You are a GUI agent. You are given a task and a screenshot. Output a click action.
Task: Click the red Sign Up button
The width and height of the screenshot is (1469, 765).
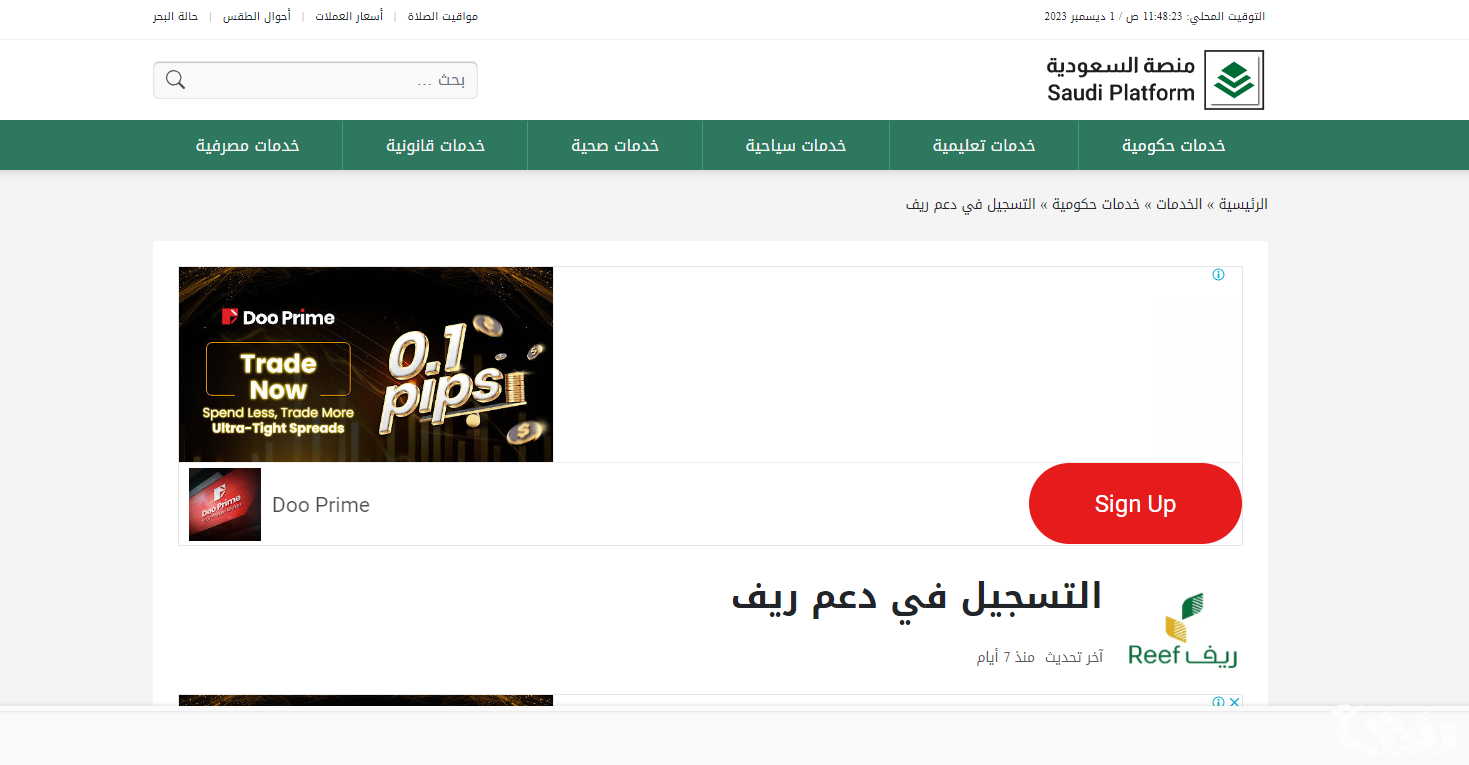(1135, 504)
